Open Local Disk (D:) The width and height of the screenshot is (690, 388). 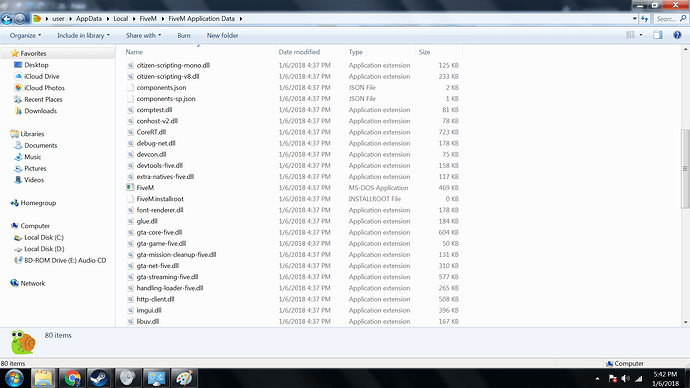[44, 249]
